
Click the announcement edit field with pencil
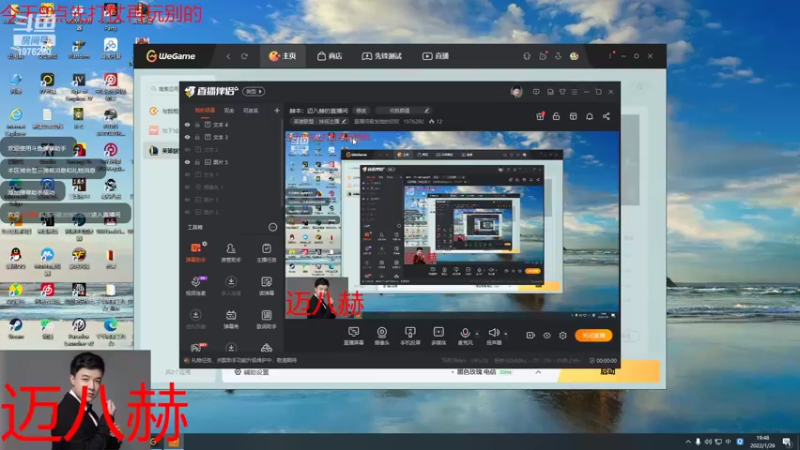point(404,110)
